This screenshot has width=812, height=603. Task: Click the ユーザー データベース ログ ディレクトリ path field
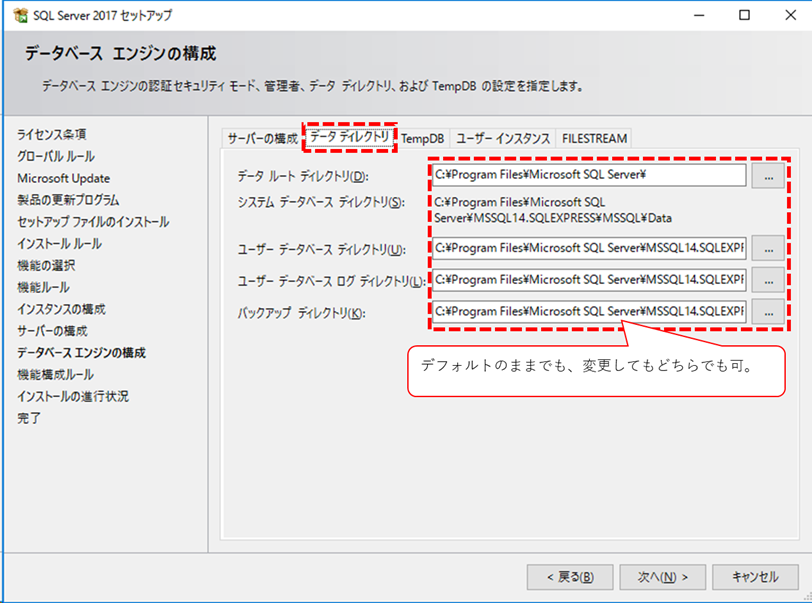[x=589, y=280]
